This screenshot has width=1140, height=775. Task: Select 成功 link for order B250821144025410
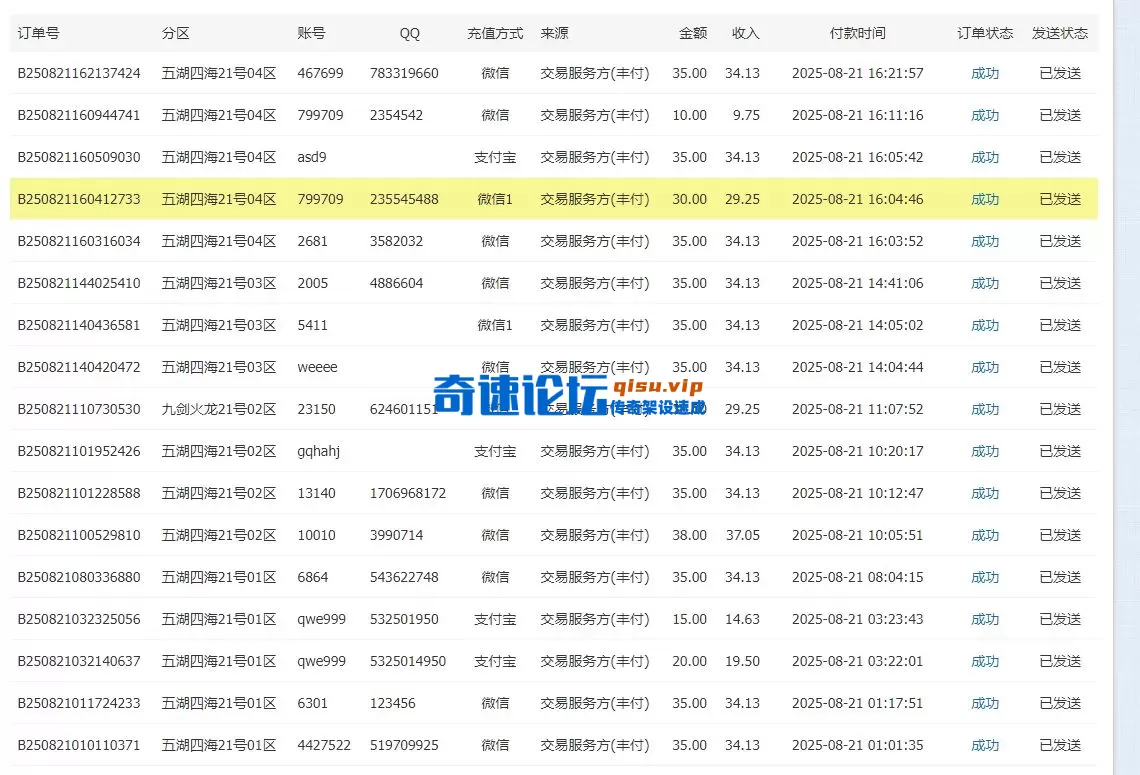point(984,283)
